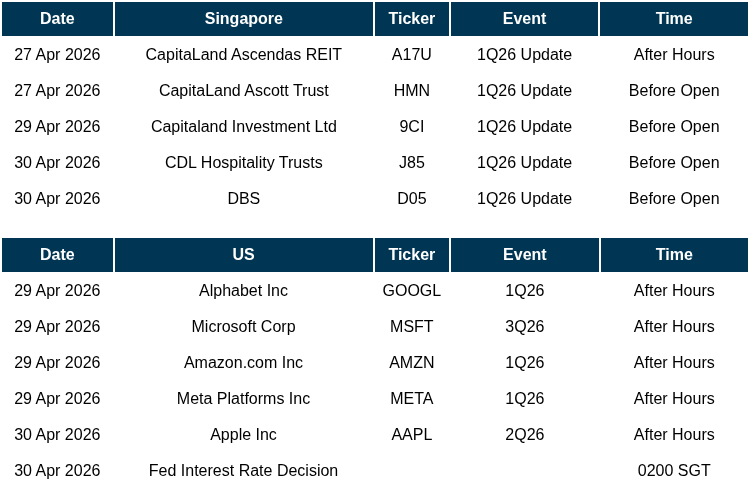Click the AAPL ticker
750x490 pixels.
(x=411, y=435)
